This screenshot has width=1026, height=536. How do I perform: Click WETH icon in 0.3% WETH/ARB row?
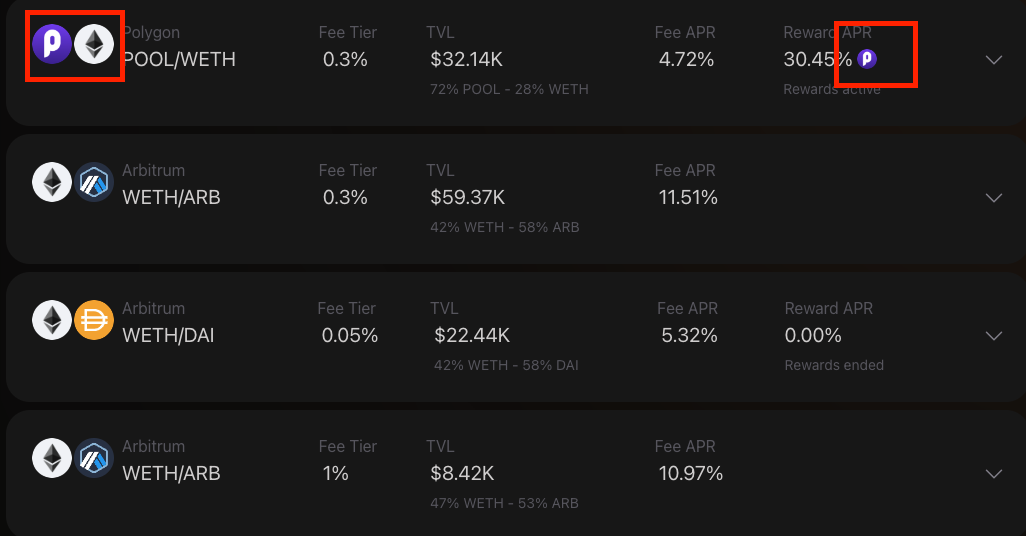coord(52,183)
